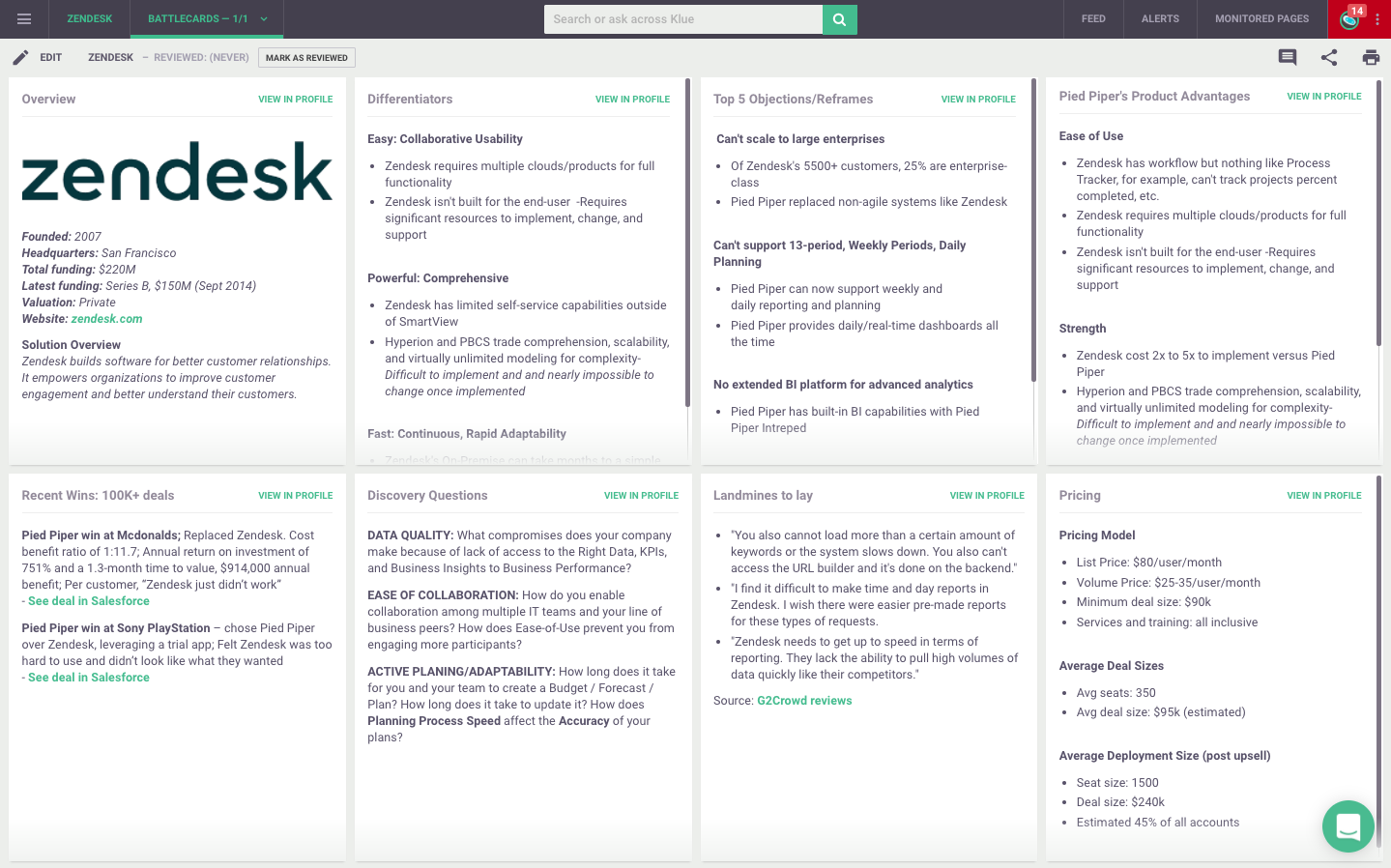This screenshot has height=868, width=1391.
Task: View Pricing card in profile
Action: coord(1323,496)
